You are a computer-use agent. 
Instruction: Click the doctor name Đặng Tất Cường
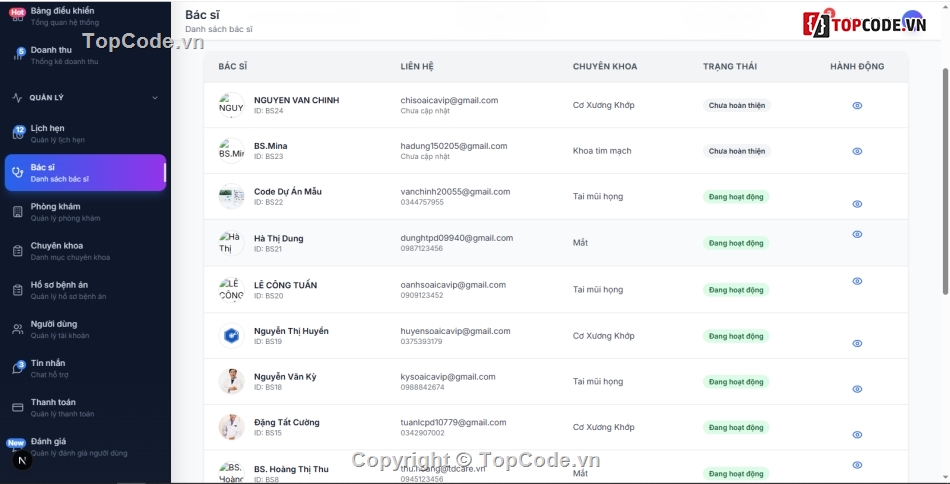[x=287, y=422]
